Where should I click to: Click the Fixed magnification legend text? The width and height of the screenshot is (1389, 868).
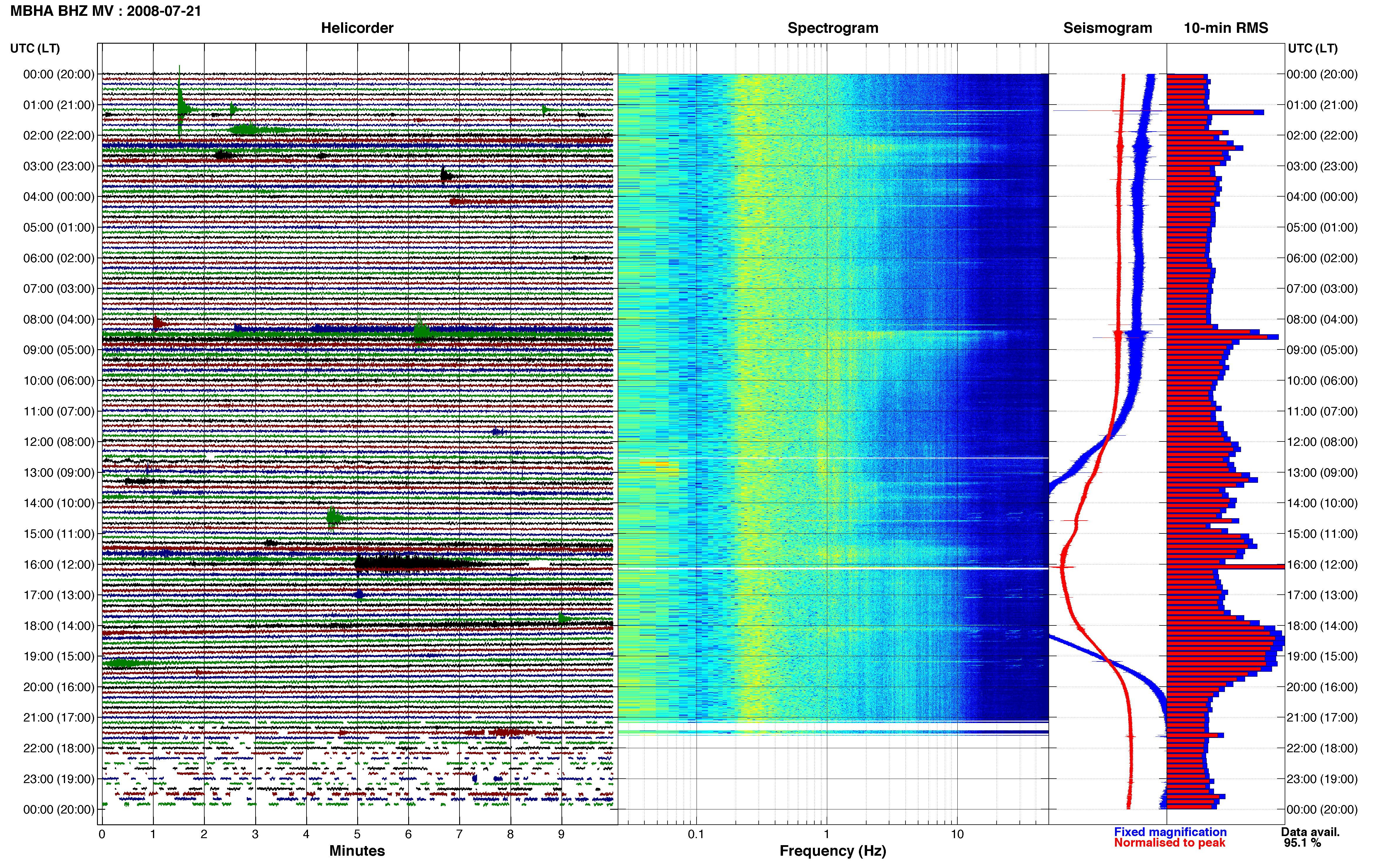tap(1170, 832)
